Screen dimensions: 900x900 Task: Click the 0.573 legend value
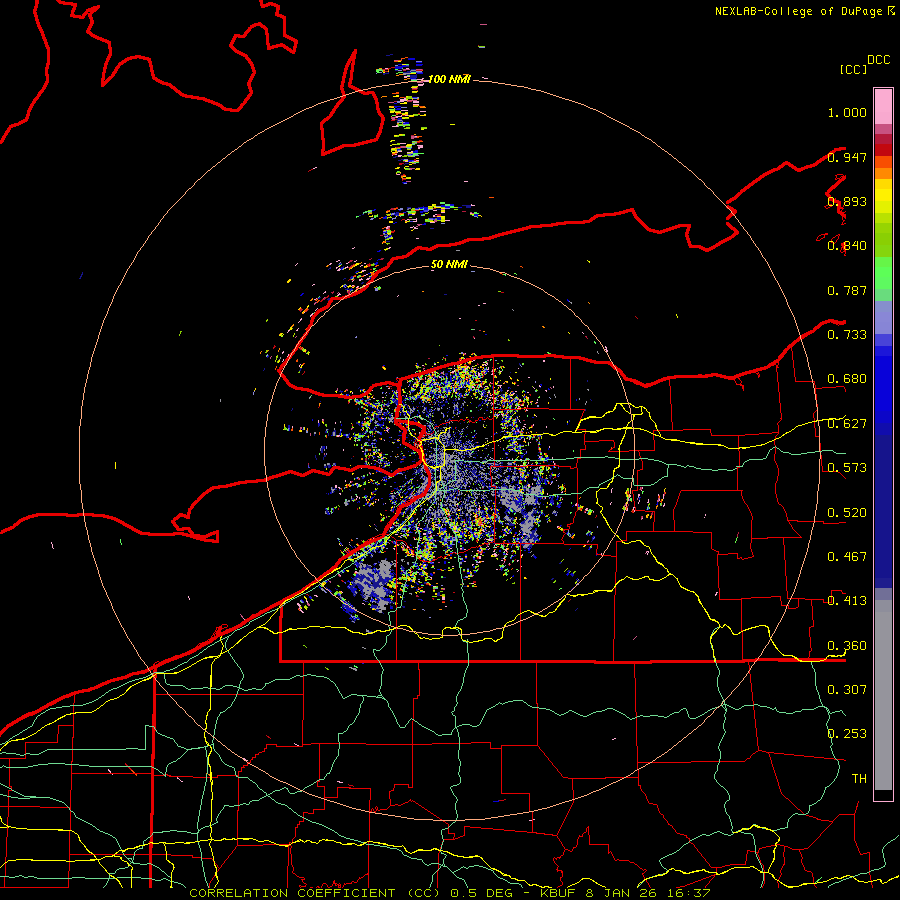coord(847,467)
